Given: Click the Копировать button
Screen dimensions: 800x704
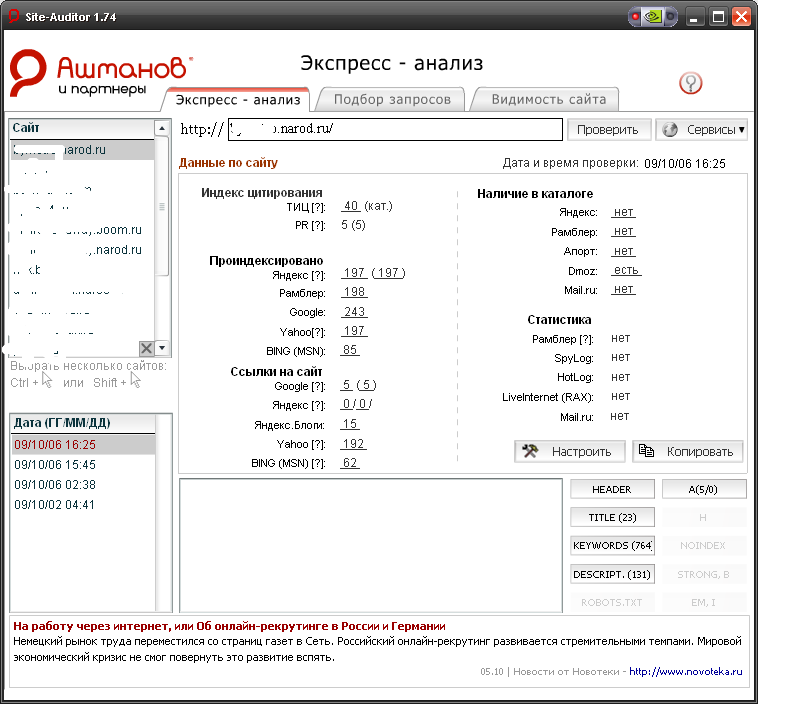Looking at the screenshot, I should pos(688,451).
